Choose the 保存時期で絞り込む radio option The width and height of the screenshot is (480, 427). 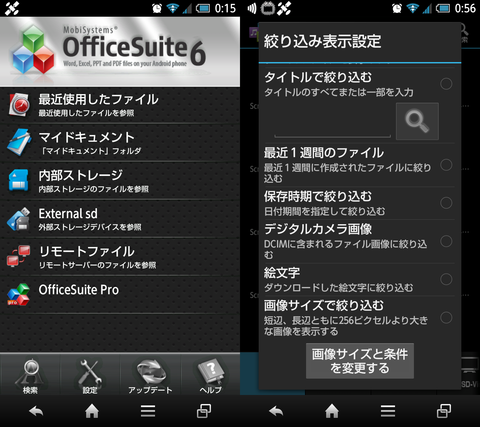point(446,203)
